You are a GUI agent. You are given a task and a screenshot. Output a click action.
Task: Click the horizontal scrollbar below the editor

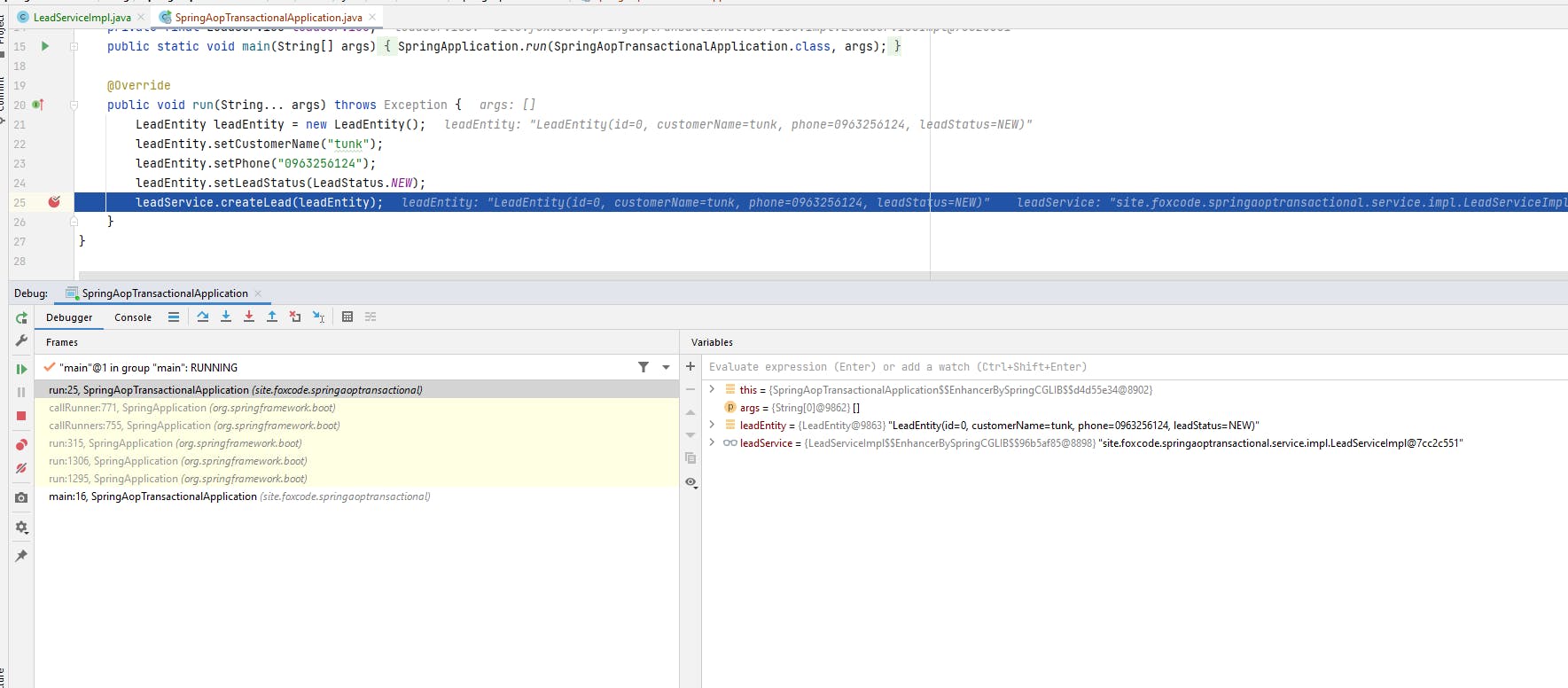823,276
